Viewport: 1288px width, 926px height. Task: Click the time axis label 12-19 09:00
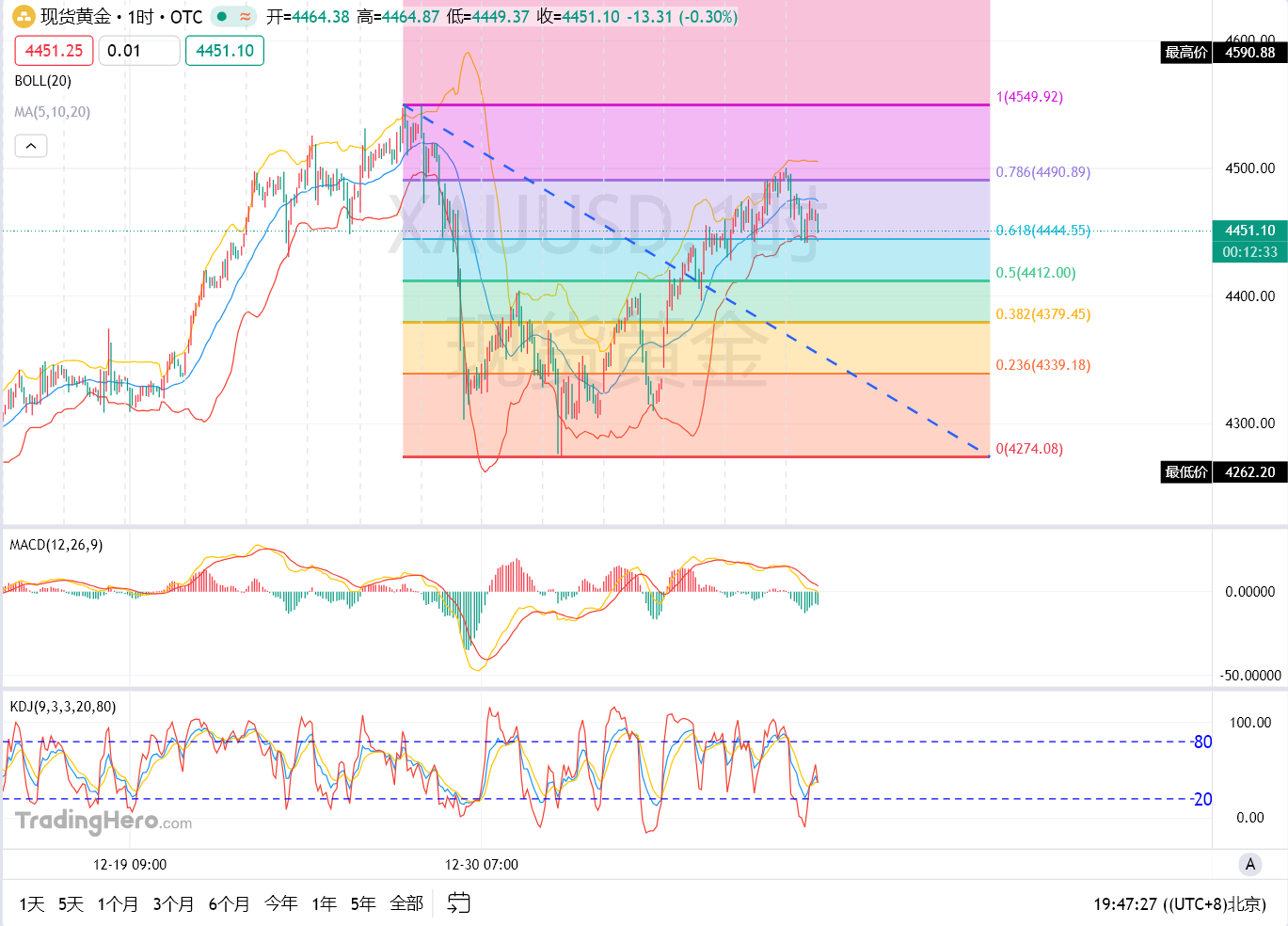pos(130,865)
